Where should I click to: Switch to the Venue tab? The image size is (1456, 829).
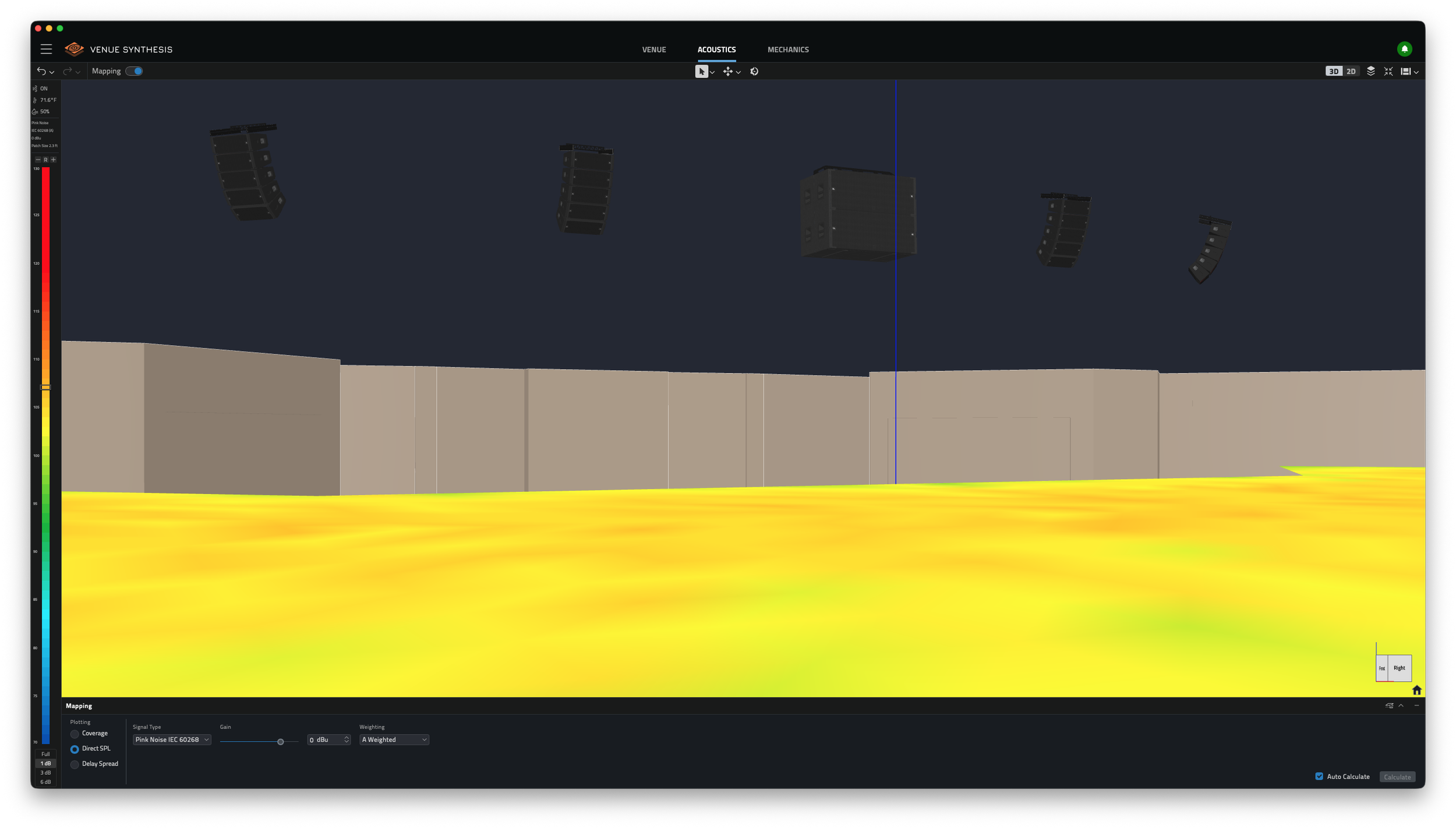point(654,49)
